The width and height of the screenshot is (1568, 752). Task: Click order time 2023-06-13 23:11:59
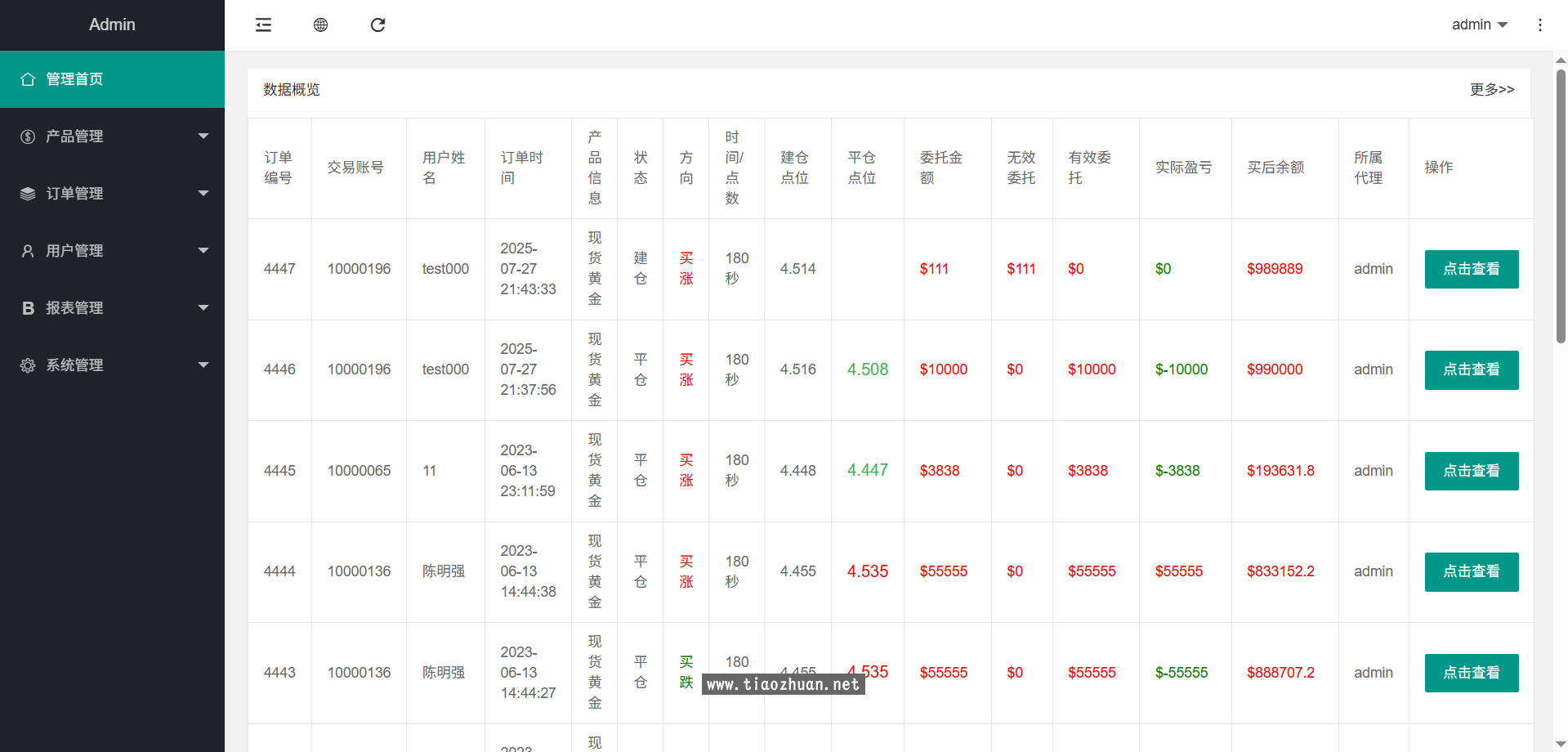point(528,471)
